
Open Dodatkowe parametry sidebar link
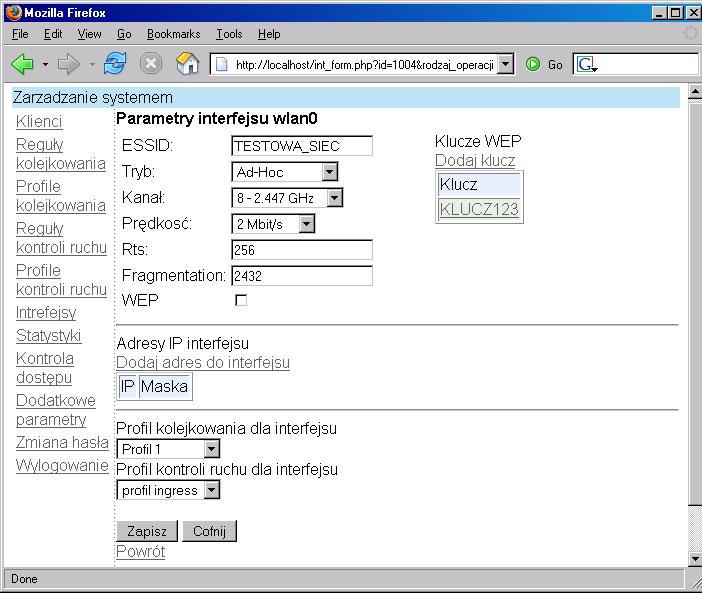[56, 410]
